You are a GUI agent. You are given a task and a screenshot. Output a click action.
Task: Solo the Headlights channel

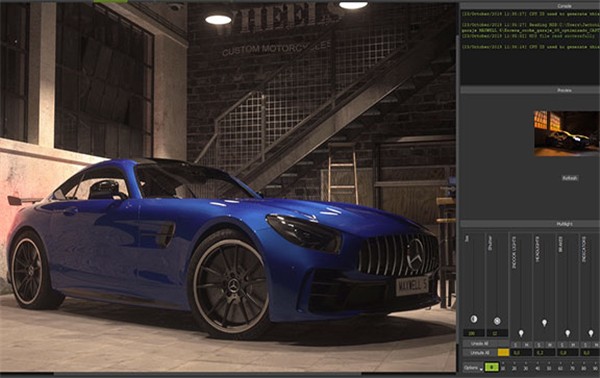point(539,345)
